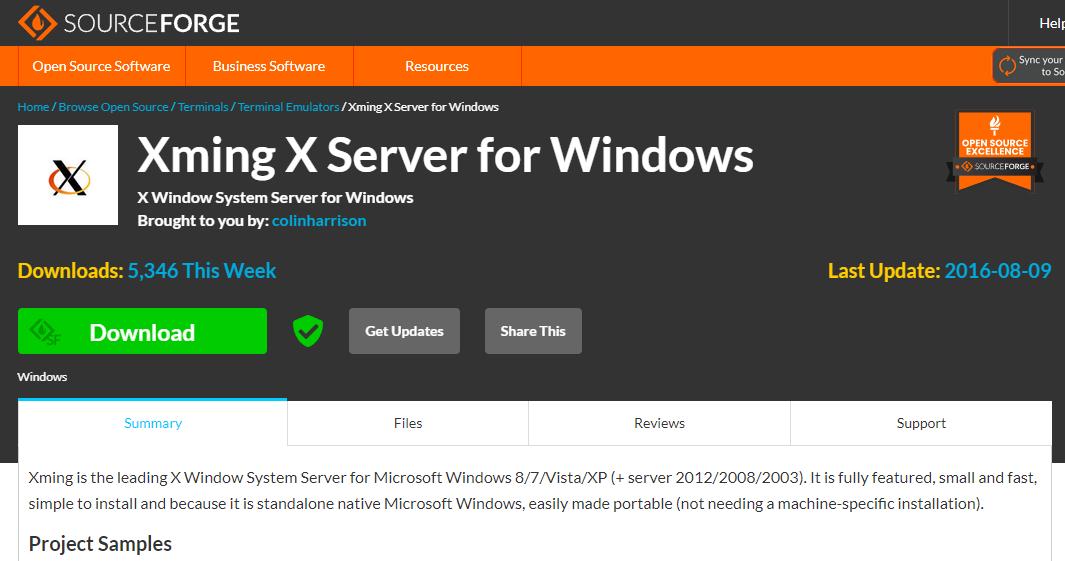This screenshot has width=1065, height=561.
Task: Open the Xming project logo image
Action: [68, 175]
